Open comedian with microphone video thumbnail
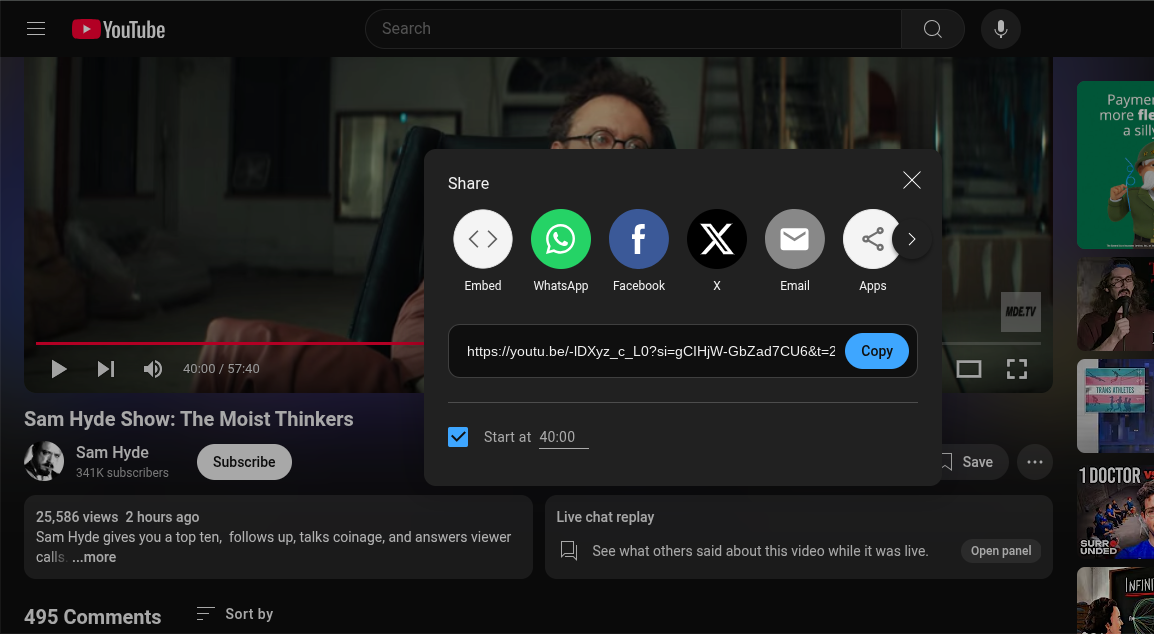Viewport: 1154px width, 634px height. coord(1115,304)
